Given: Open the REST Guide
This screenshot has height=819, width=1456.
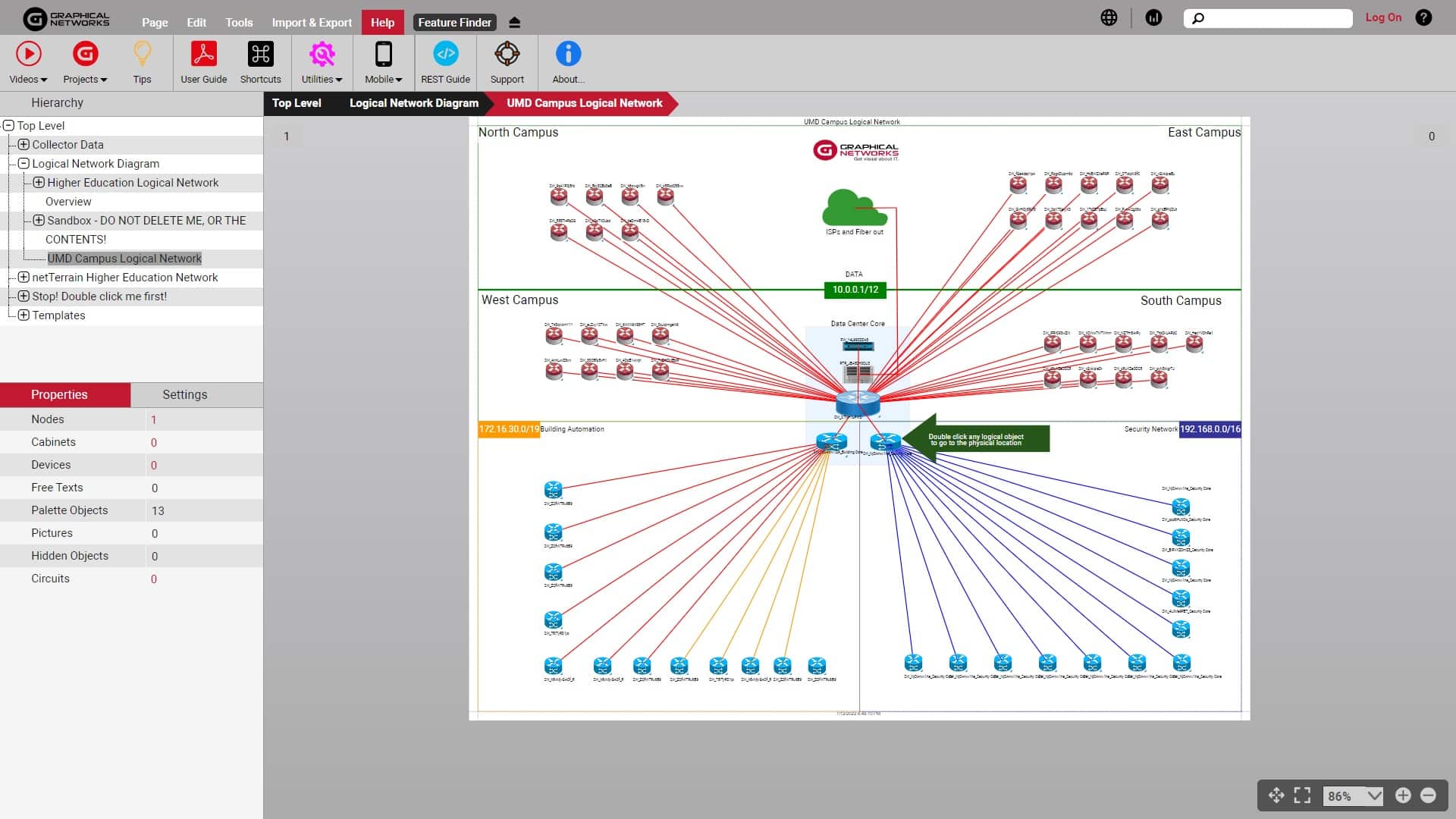Looking at the screenshot, I should (445, 63).
